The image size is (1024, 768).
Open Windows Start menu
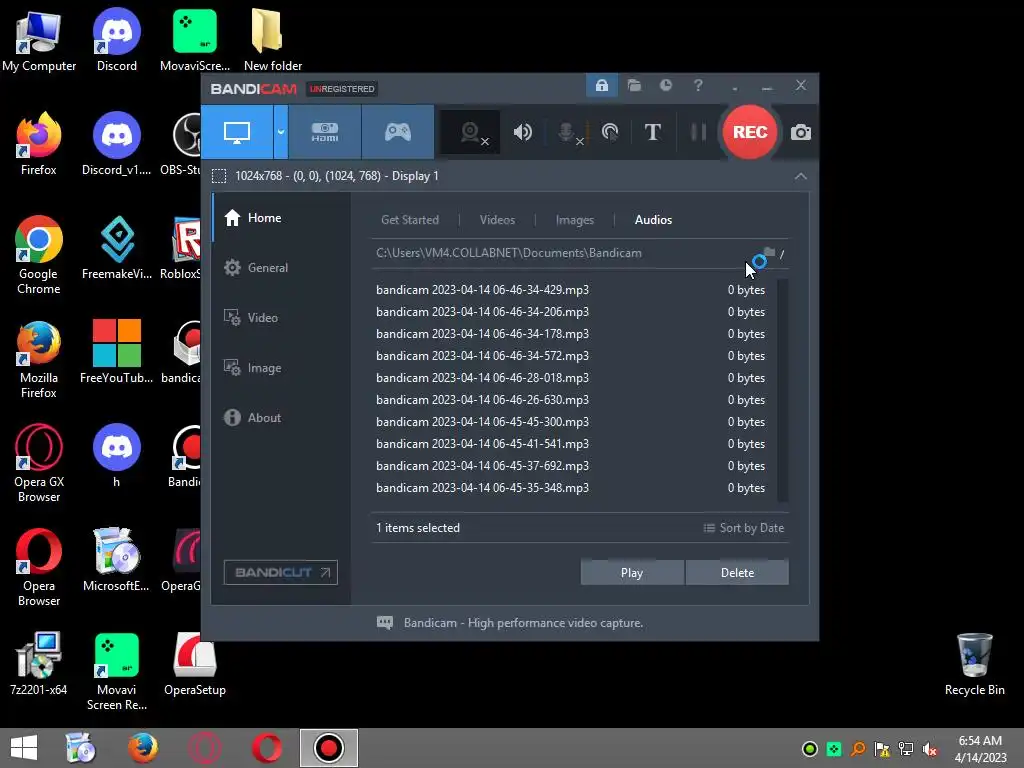point(24,748)
